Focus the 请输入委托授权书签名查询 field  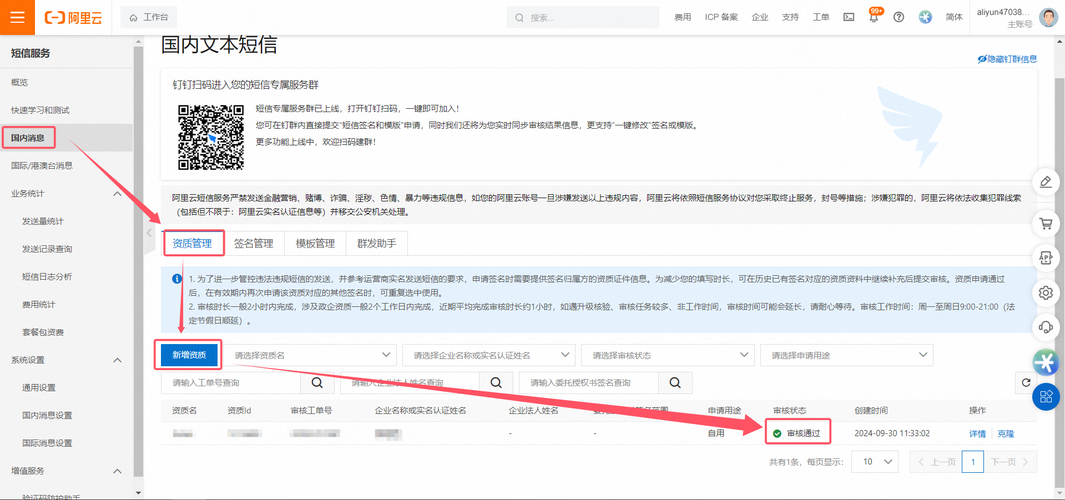click(588, 382)
